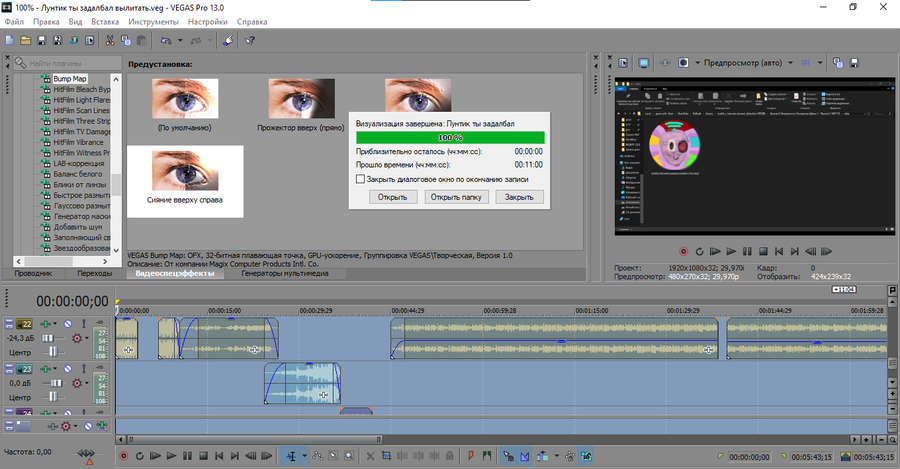Click the crop Trim icon in bottom toolbar

(386, 456)
